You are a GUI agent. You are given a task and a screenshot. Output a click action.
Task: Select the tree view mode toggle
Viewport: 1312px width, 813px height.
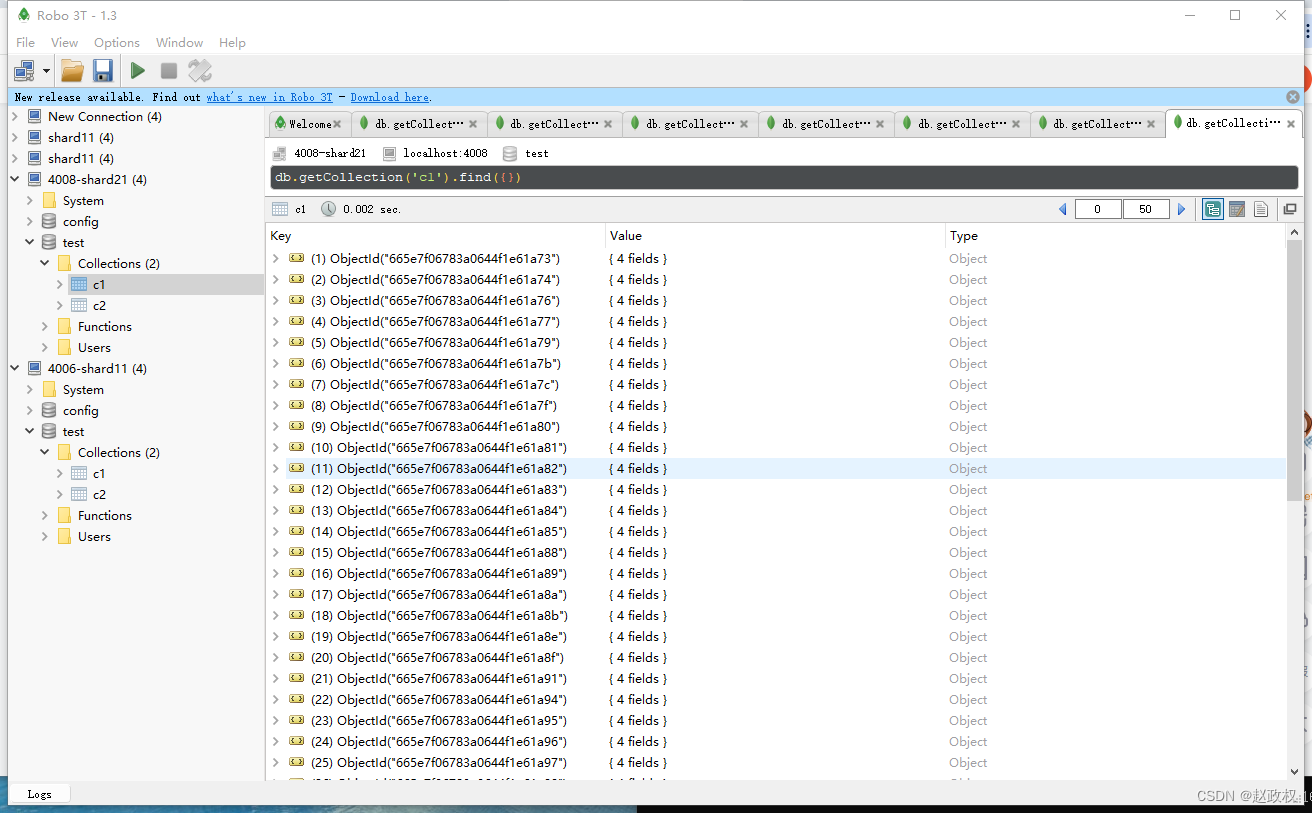(1212, 209)
